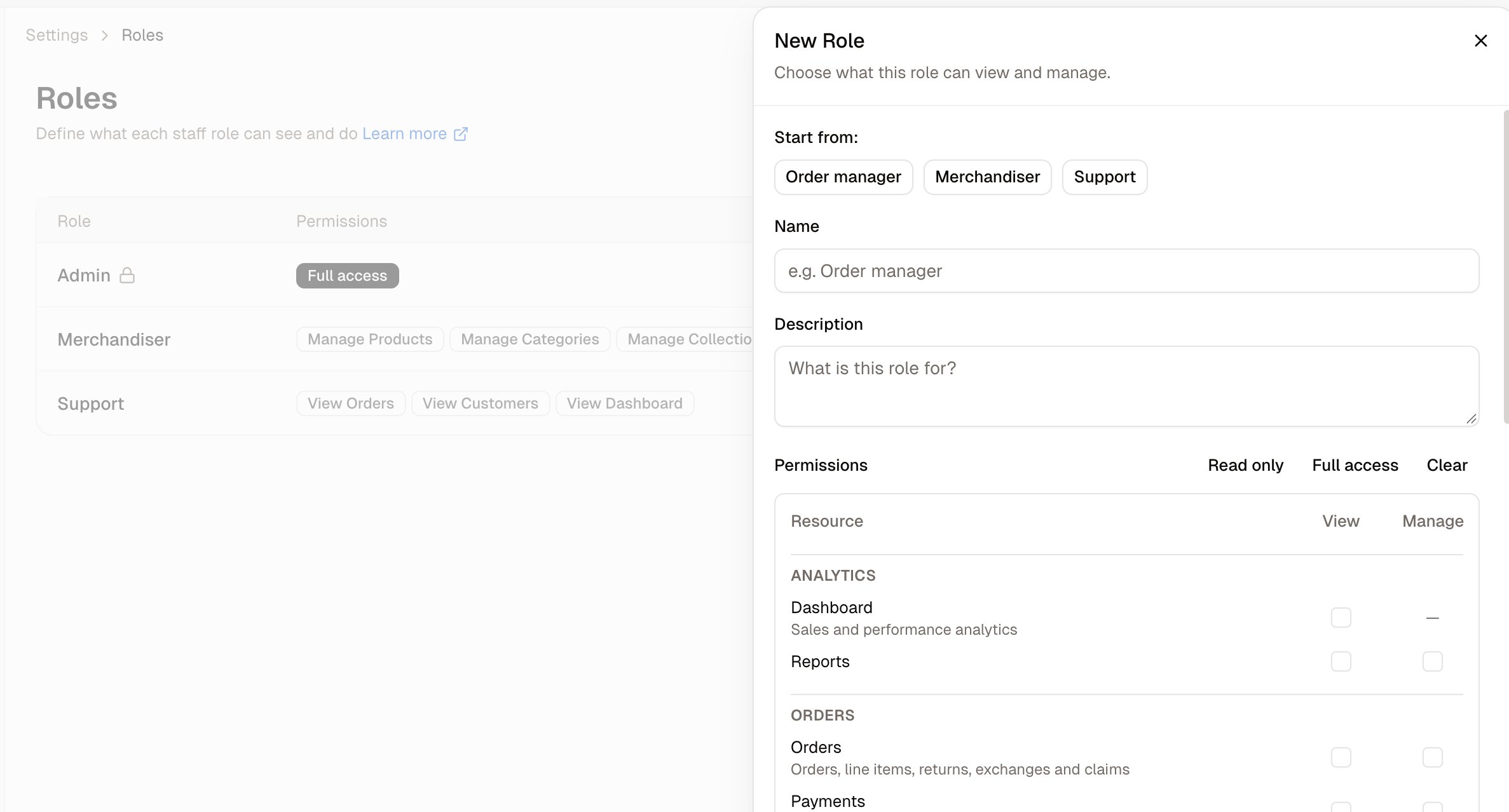Click the Reports resource label
This screenshot has width=1509, height=812.
click(820, 661)
